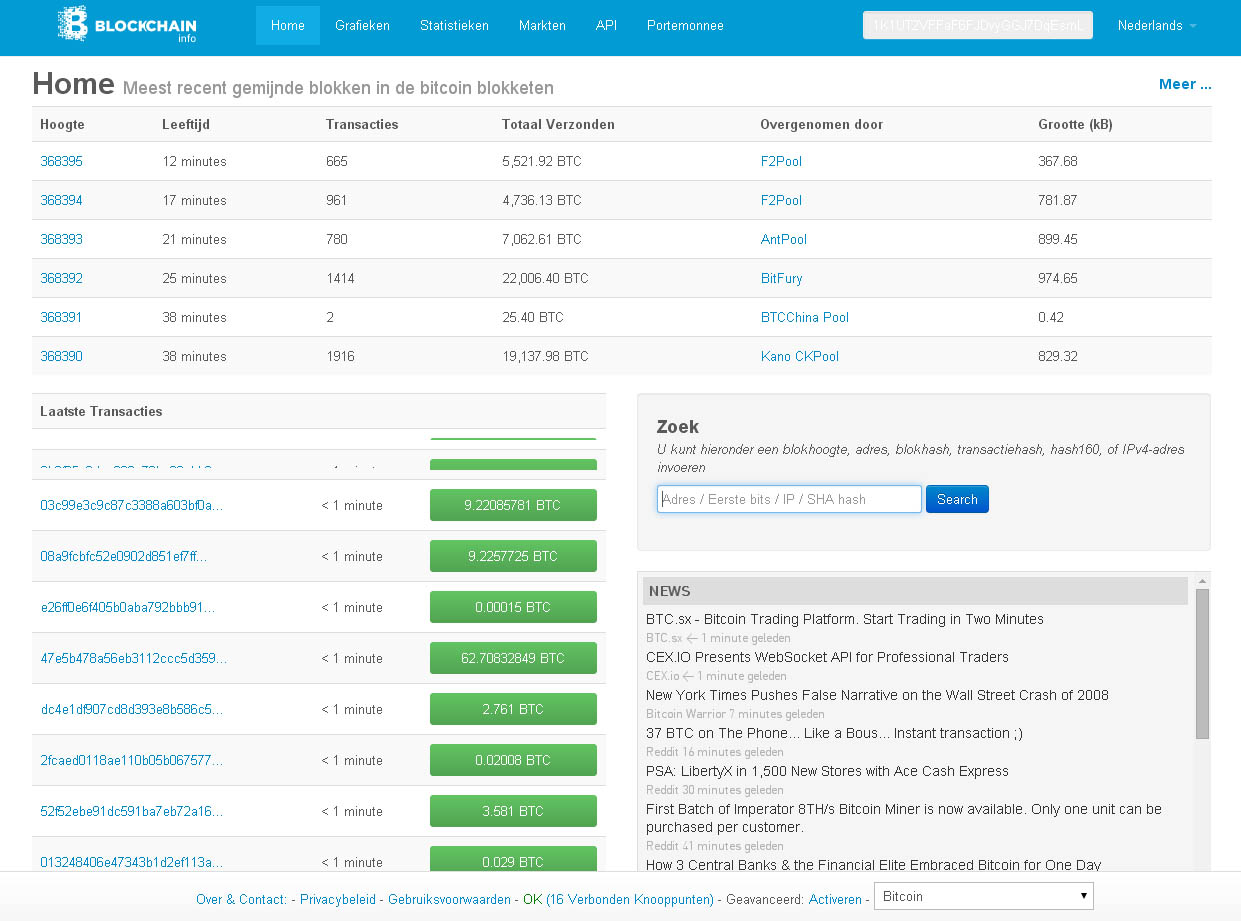
Task: Click the 62.70832849 BTC amount button
Action: point(513,658)
